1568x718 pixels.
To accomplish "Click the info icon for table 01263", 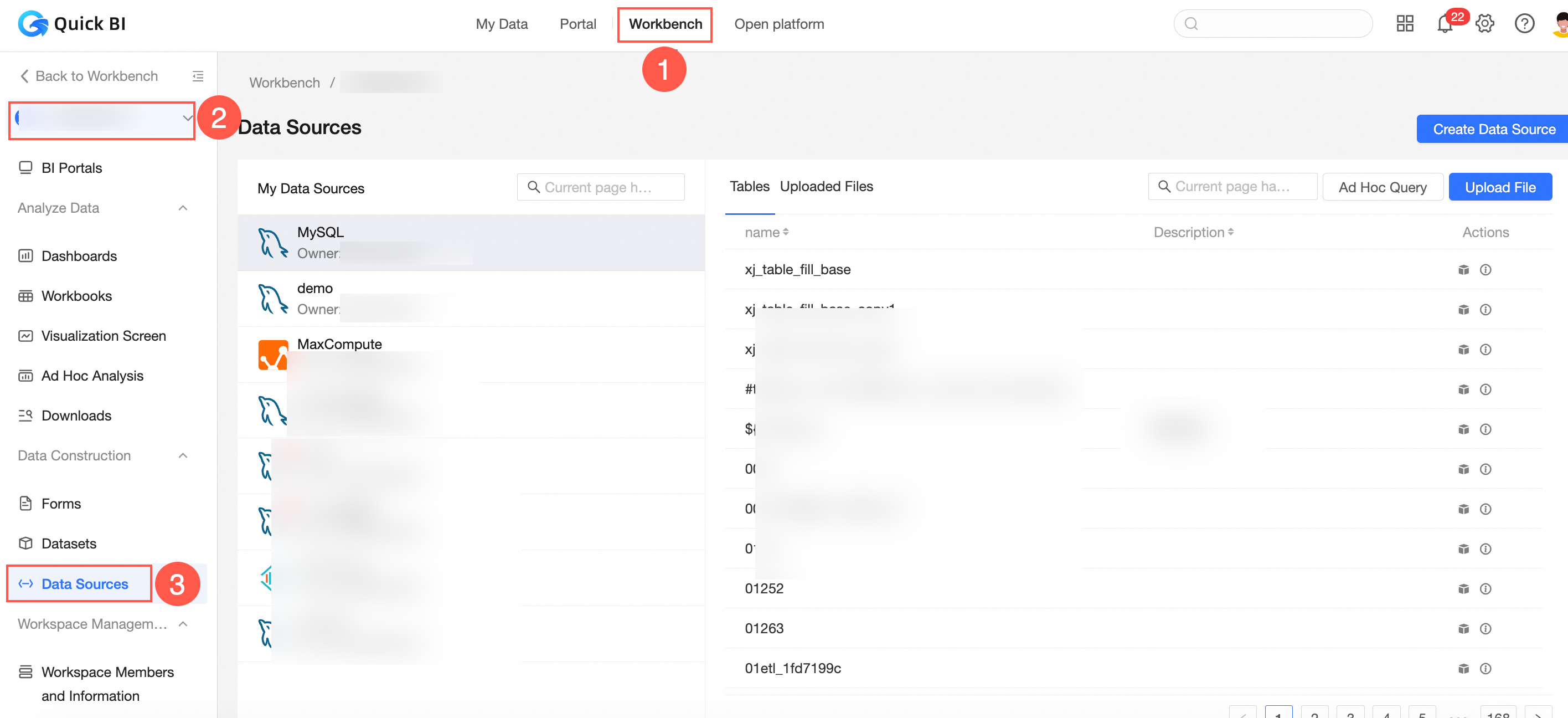I will [x=1485, y=628].
